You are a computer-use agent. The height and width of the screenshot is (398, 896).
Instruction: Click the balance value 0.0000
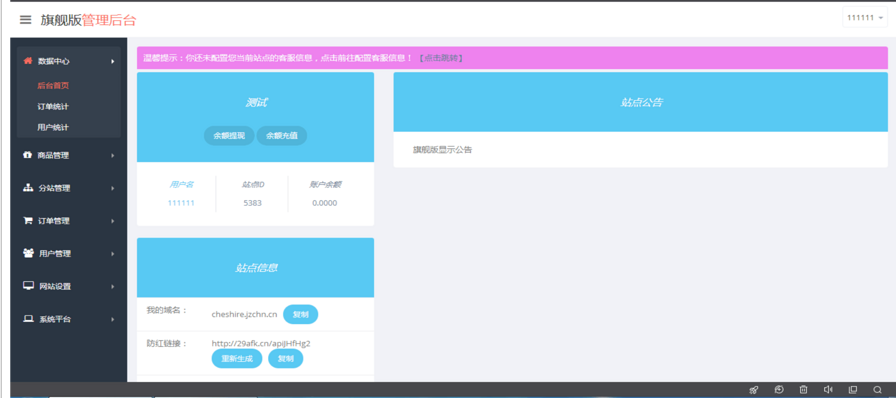(325, 203)
